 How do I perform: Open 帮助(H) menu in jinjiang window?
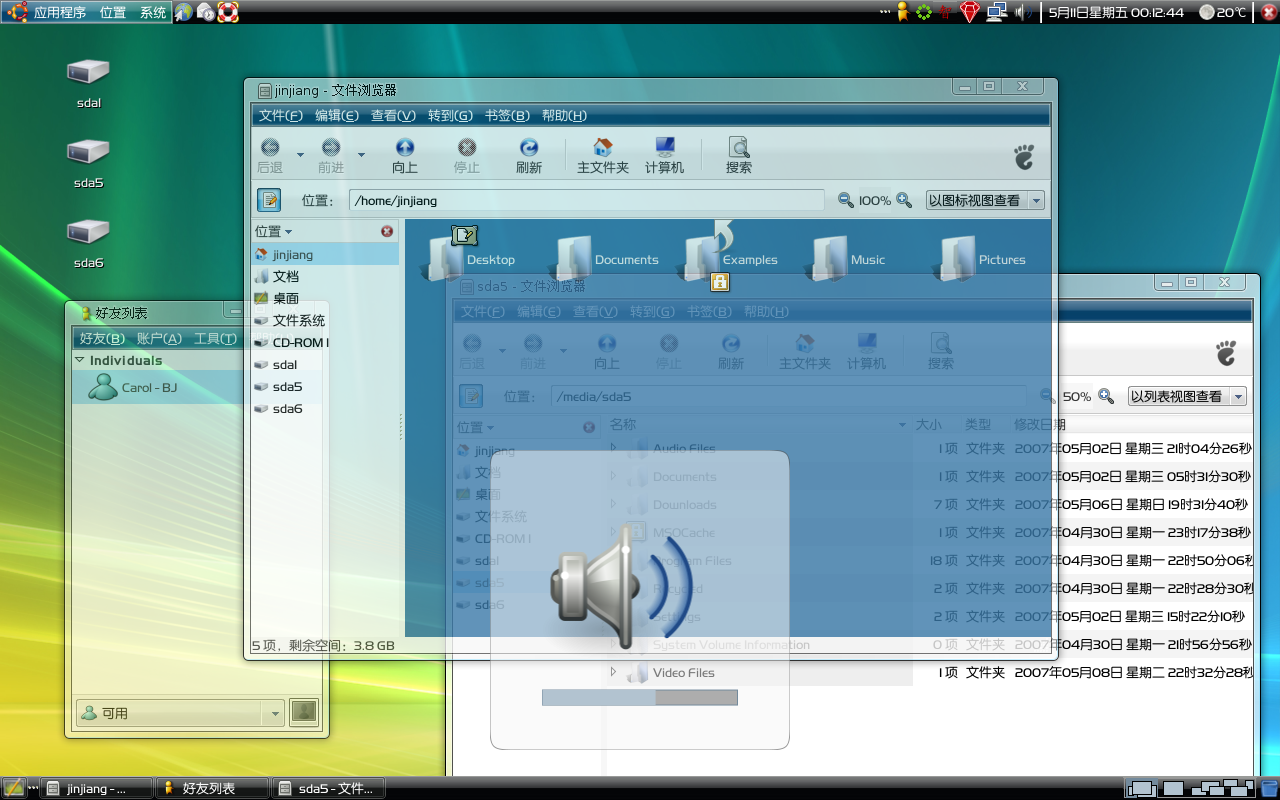pyautogui.click(x=564, y=115)
